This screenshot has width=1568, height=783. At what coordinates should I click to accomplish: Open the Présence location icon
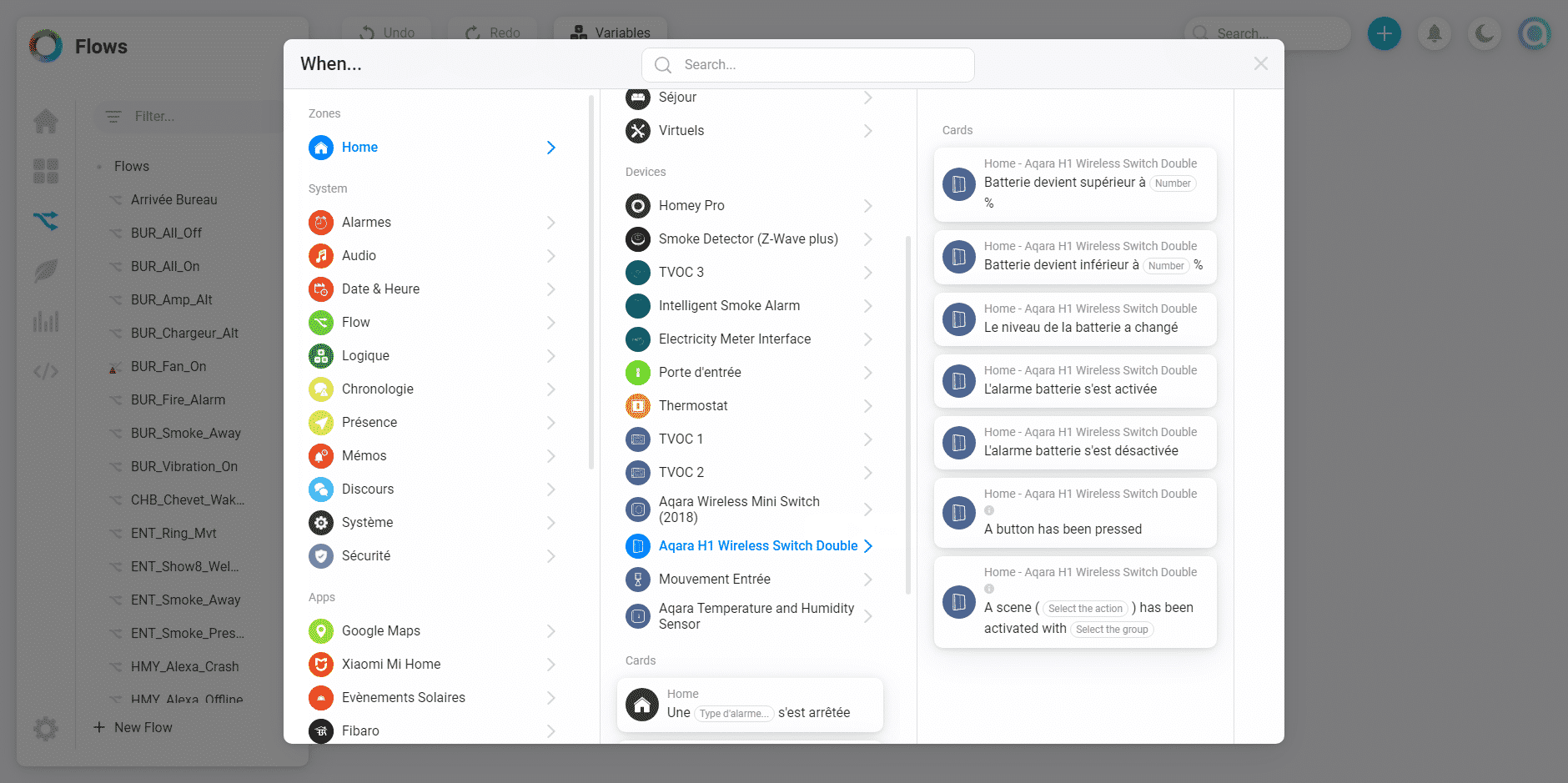pyautogui.click(x=321, y=422)
